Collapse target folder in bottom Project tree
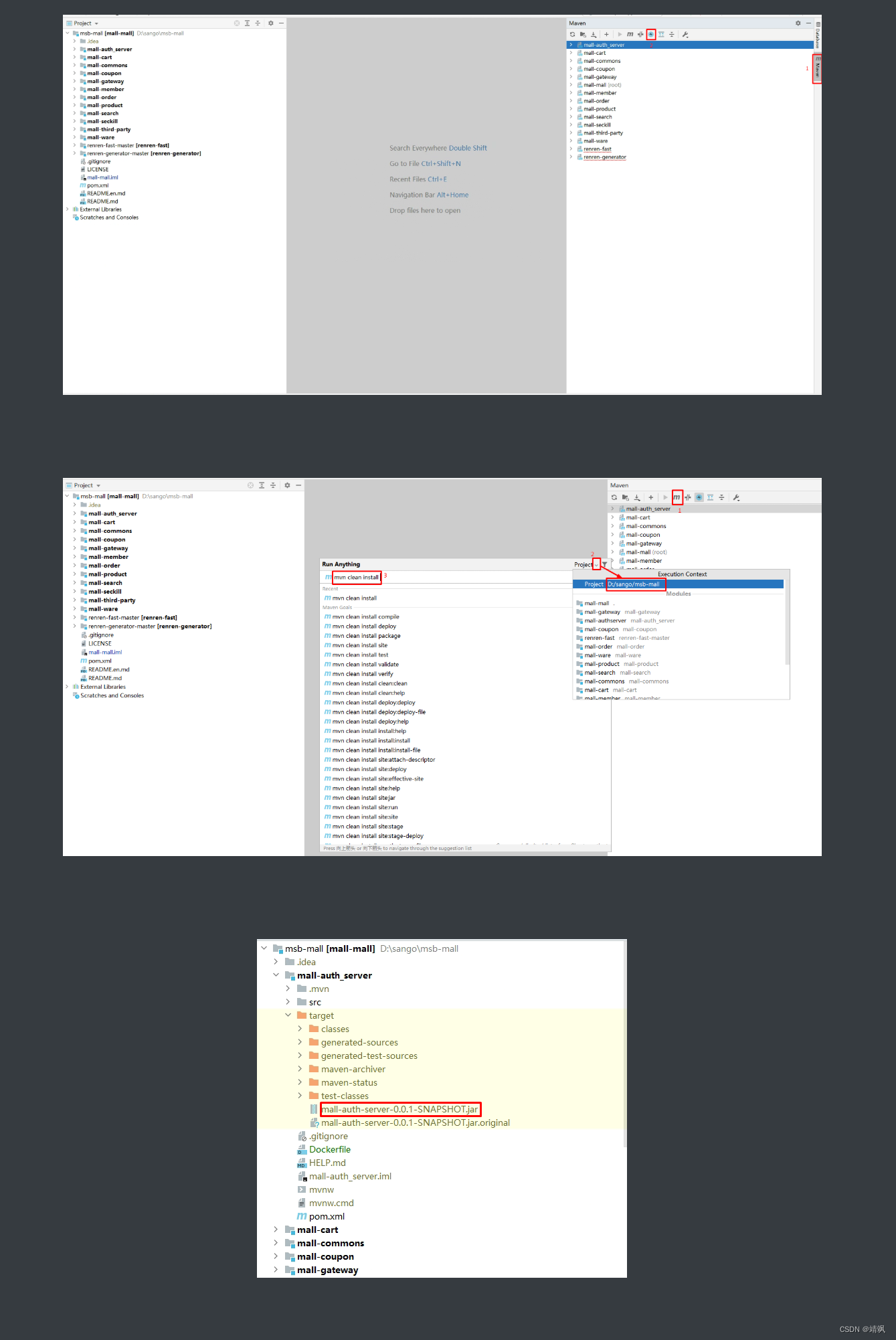Viewport: 896px width, 1340px height. [x=288, y=1015]
